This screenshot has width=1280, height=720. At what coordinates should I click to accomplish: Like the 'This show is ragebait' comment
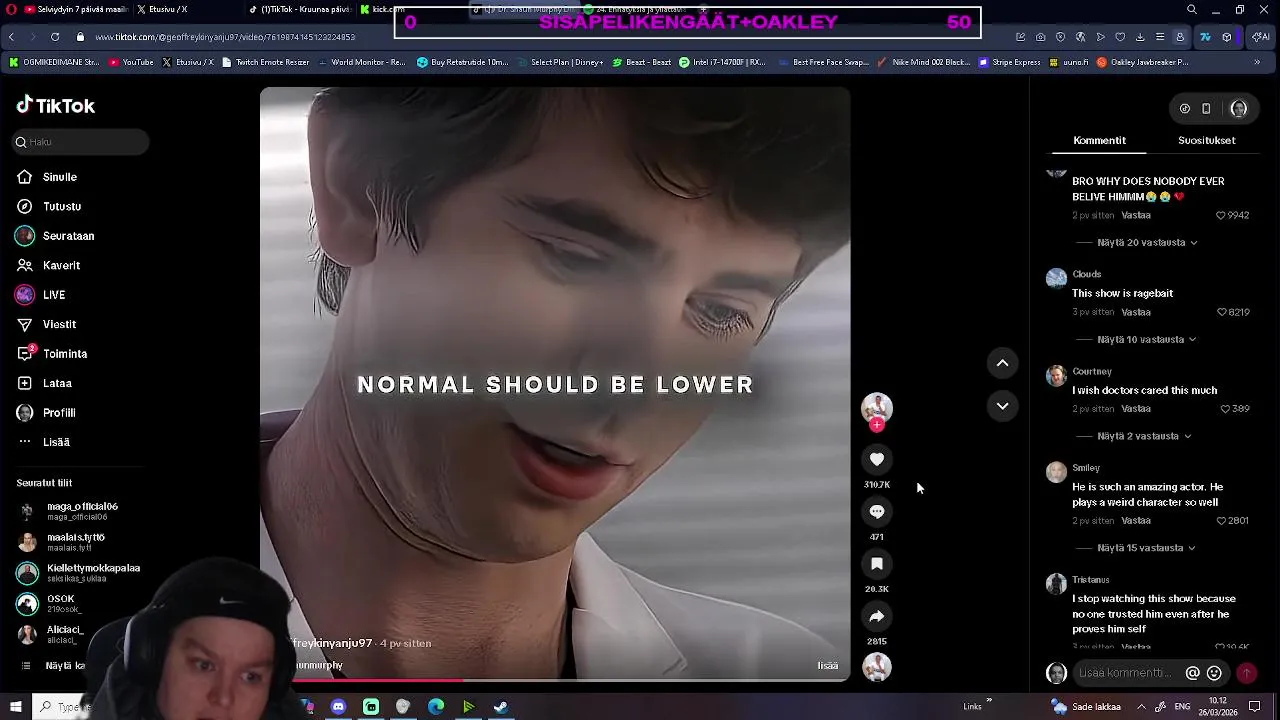pos(1221,312)
